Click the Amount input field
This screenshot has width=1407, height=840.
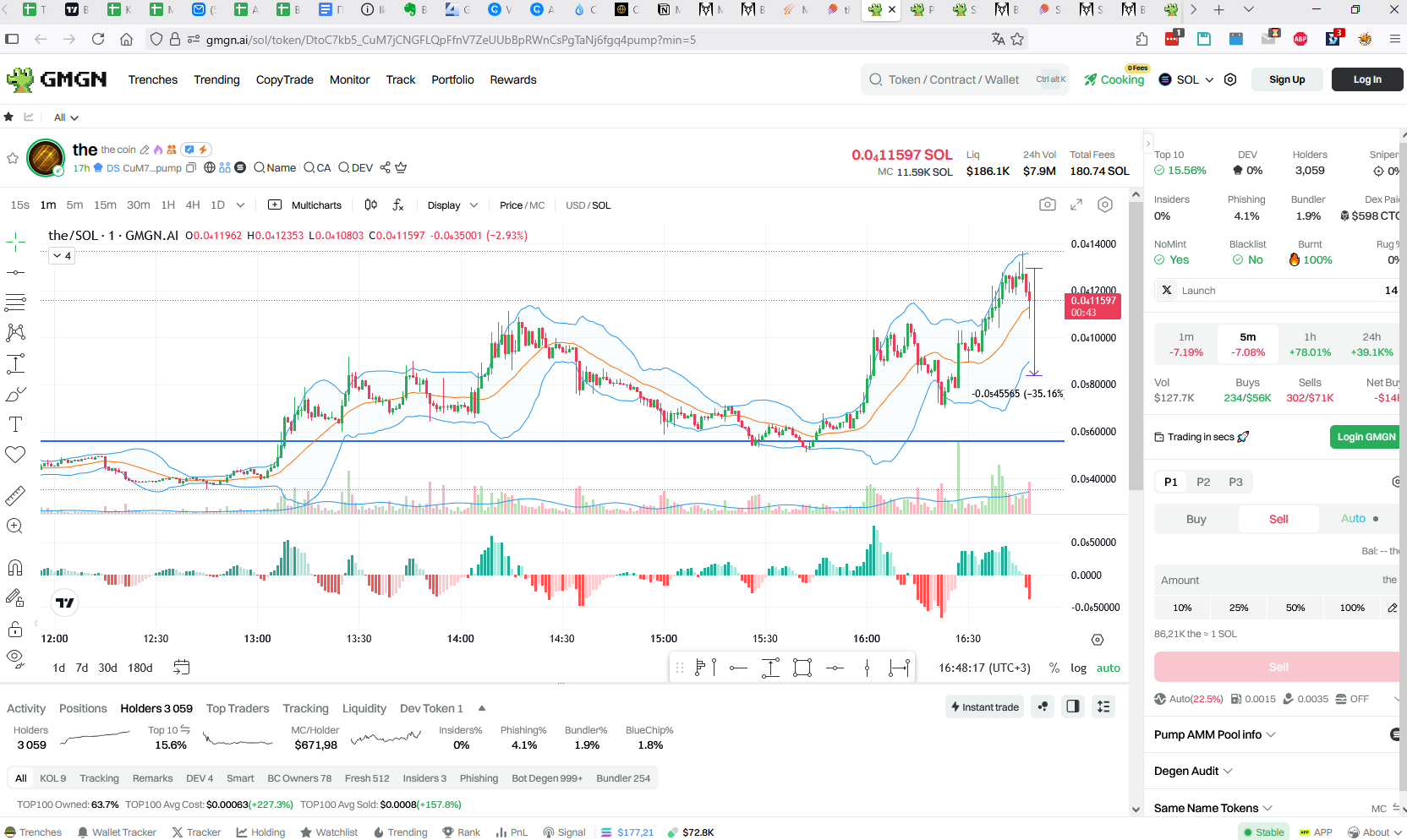[1277, 580]
